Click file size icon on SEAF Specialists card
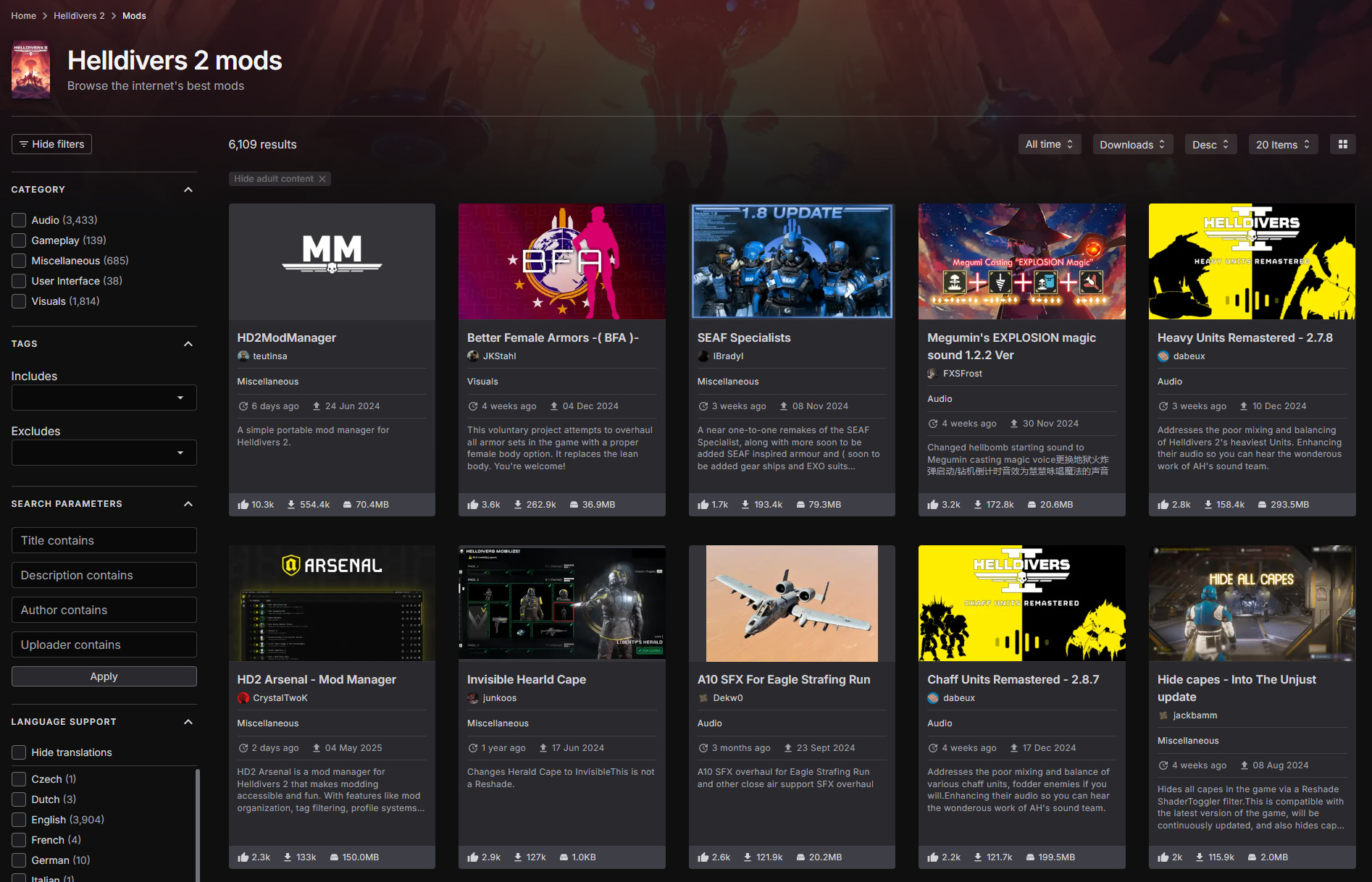This screenshot has height=882, width=1372. pos(800,505)
